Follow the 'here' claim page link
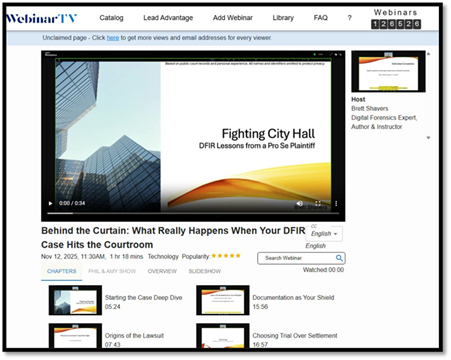Image resolution: width=451 pixels, height=360 pixels. 113,38
